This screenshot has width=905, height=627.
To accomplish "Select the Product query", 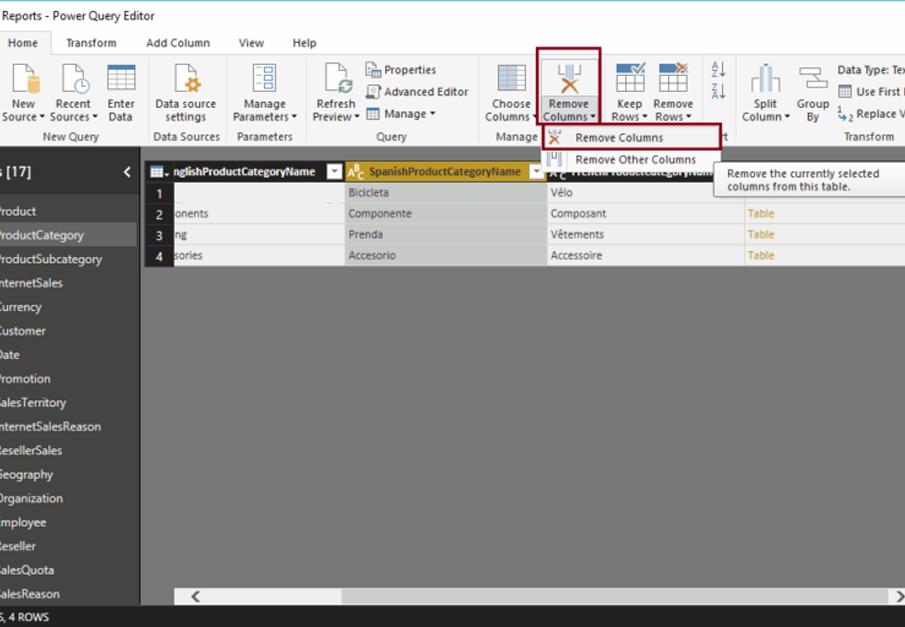I will tap(68, 211).
